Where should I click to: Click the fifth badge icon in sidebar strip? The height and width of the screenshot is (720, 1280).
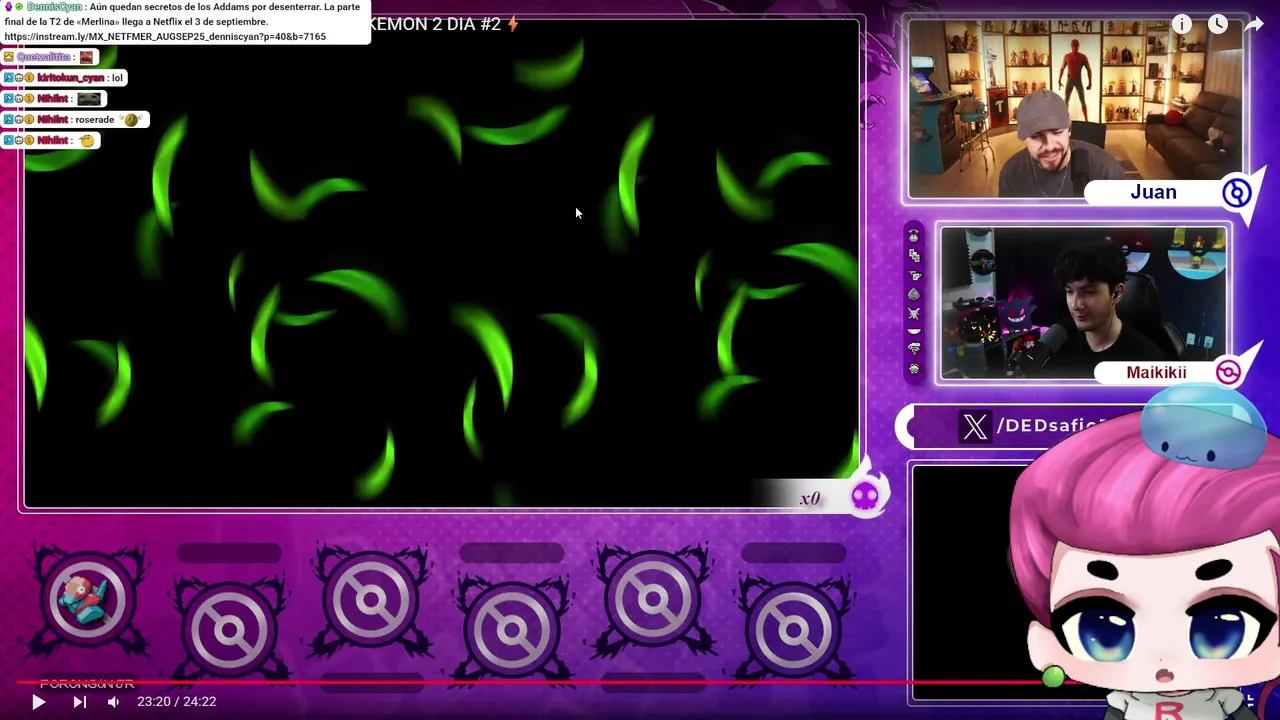click(x=913, y=313)
